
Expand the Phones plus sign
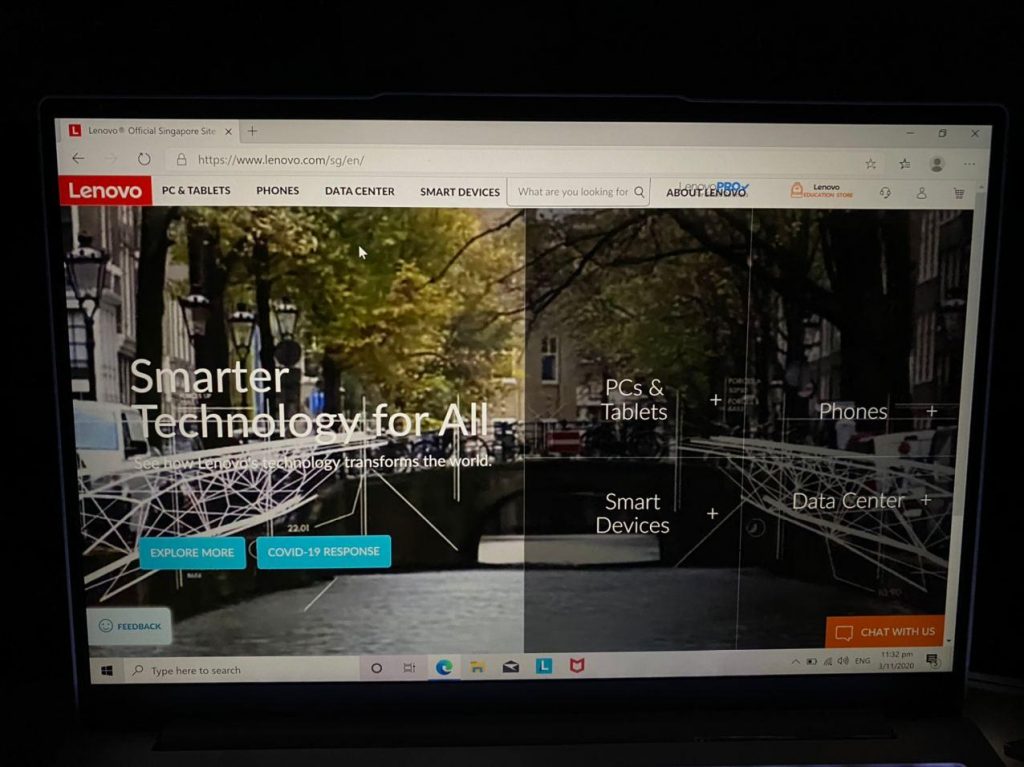pyautogui.click(x=932, y=410)
